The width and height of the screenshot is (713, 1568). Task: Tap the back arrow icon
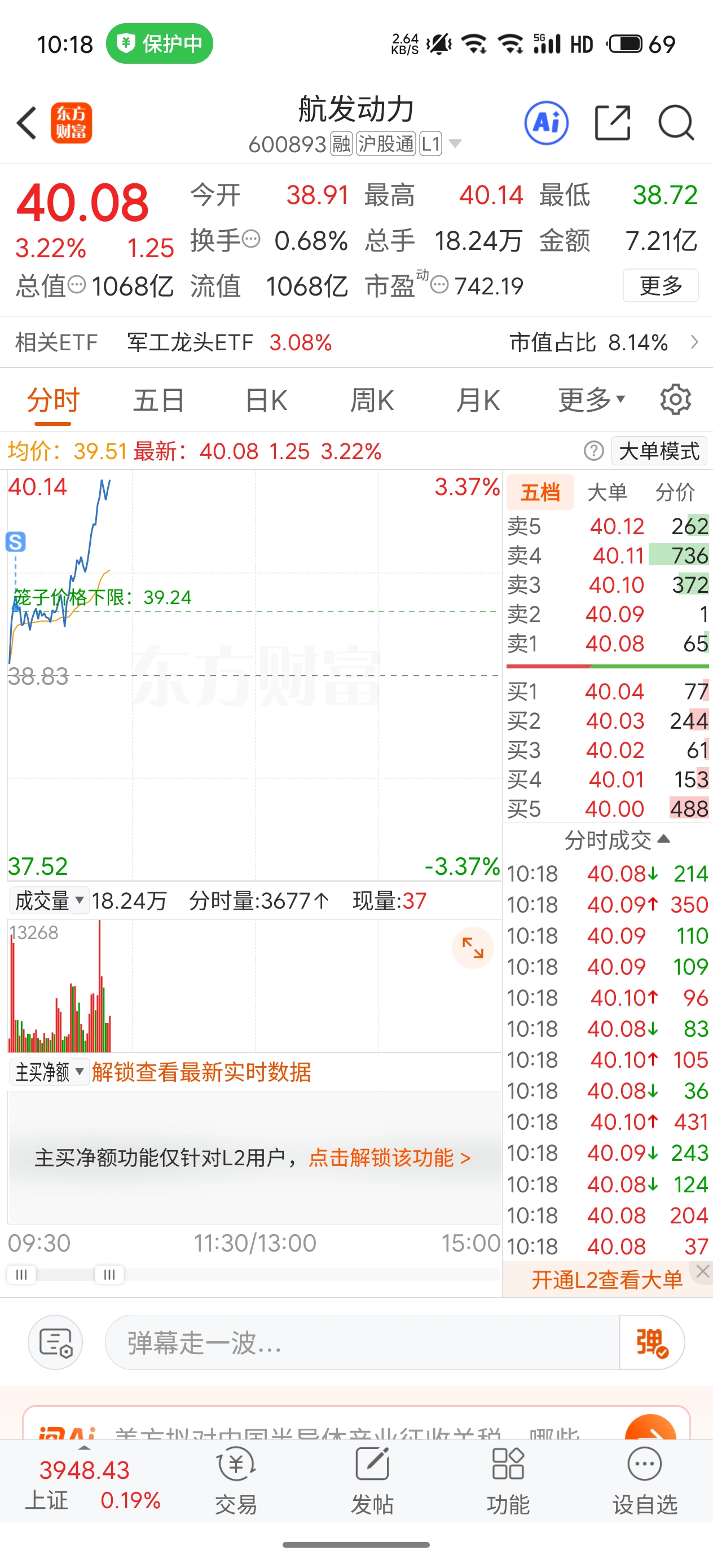coord(26,123)
